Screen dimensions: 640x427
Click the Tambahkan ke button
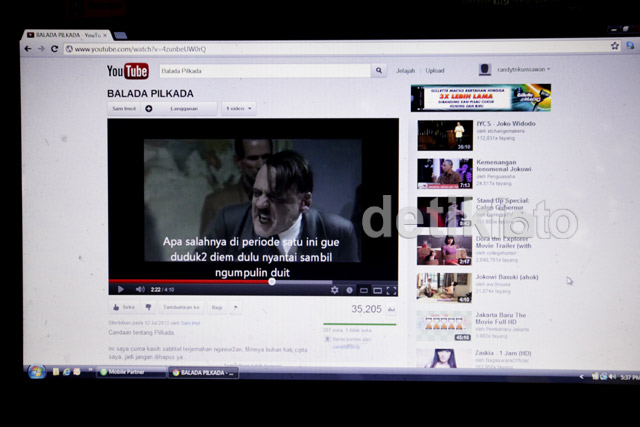pyautogui.click(x=181, y=307)
